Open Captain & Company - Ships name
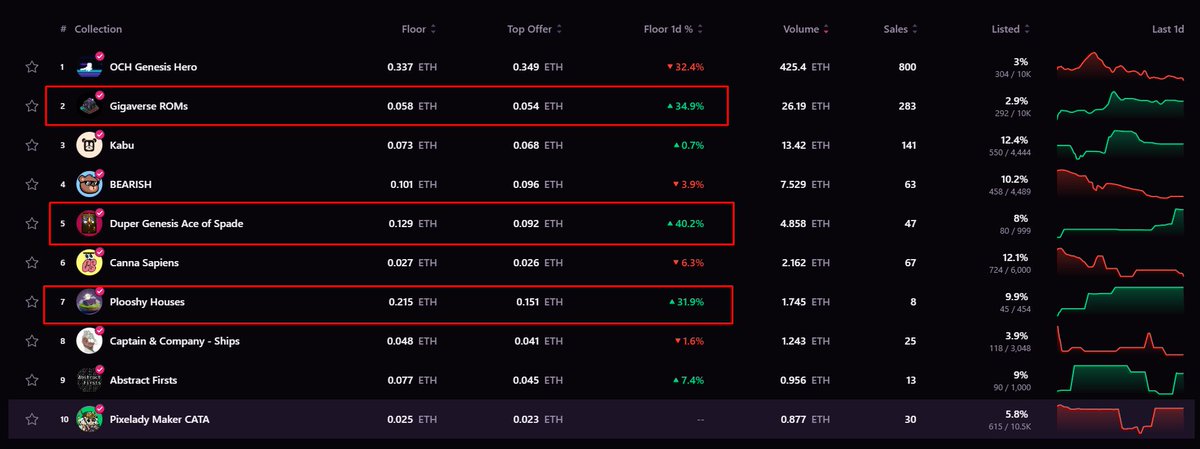Image resolution: width=1200 pixels, height=449 pixels. pyautogui.click(x=174, y=341)
